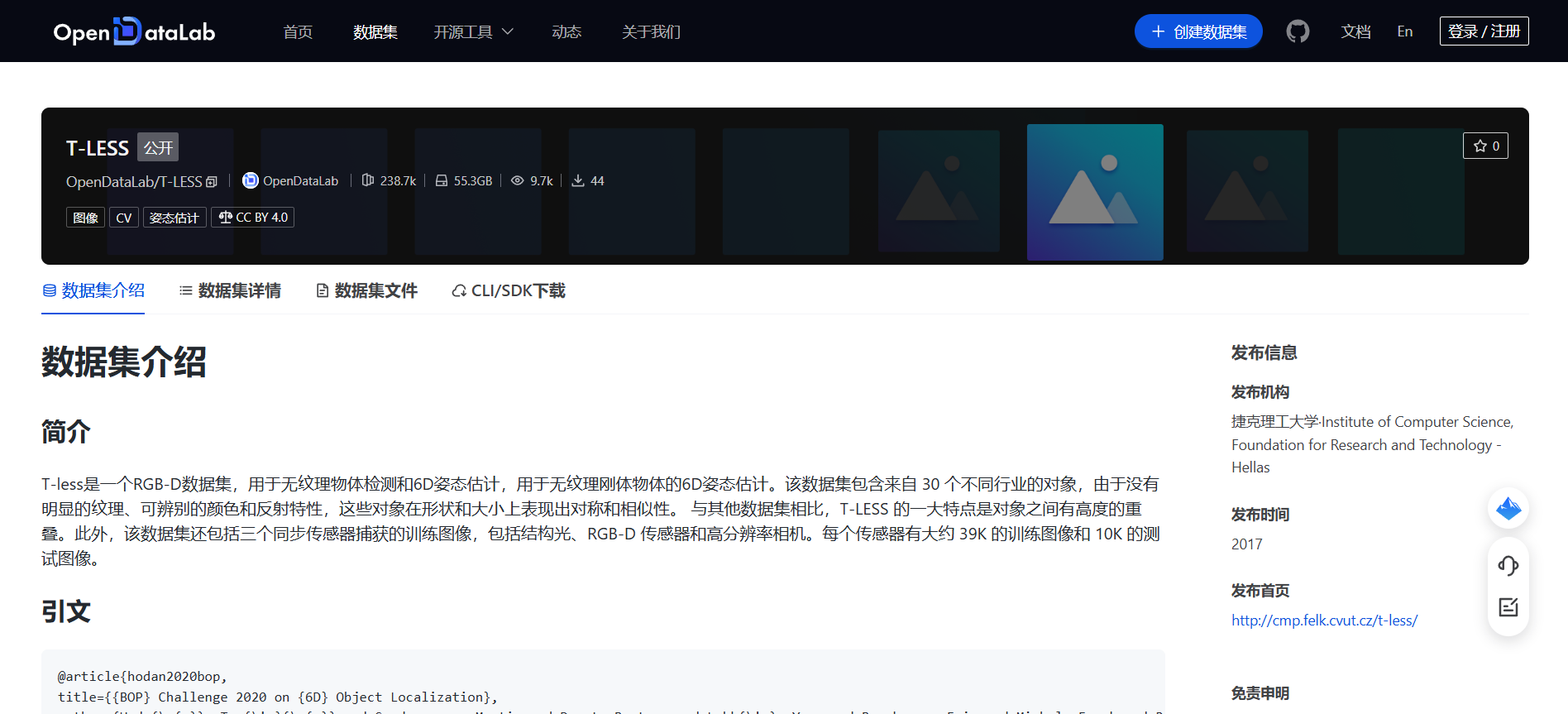Click the 登录 / 注册 button
Image resolution: width=1568 pixels, height=714 pixels.
[x=1484, y=31]
